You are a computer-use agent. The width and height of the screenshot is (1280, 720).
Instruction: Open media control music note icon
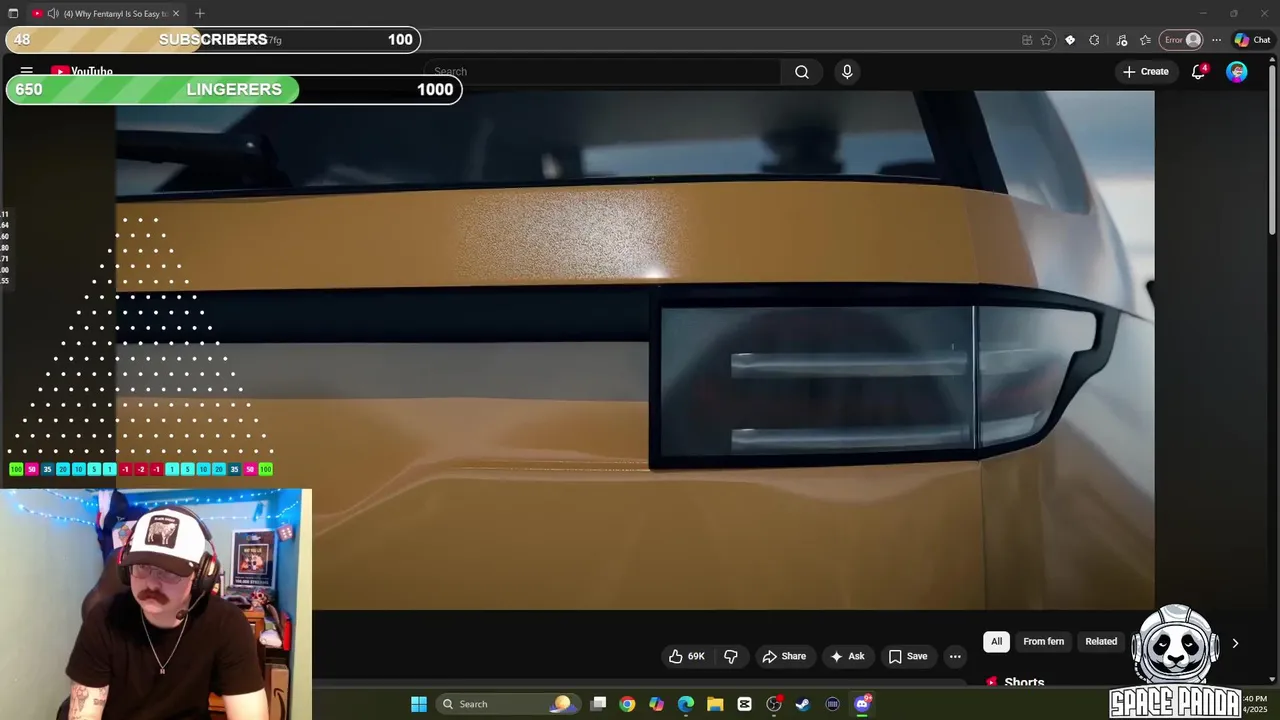[1122, 40]
